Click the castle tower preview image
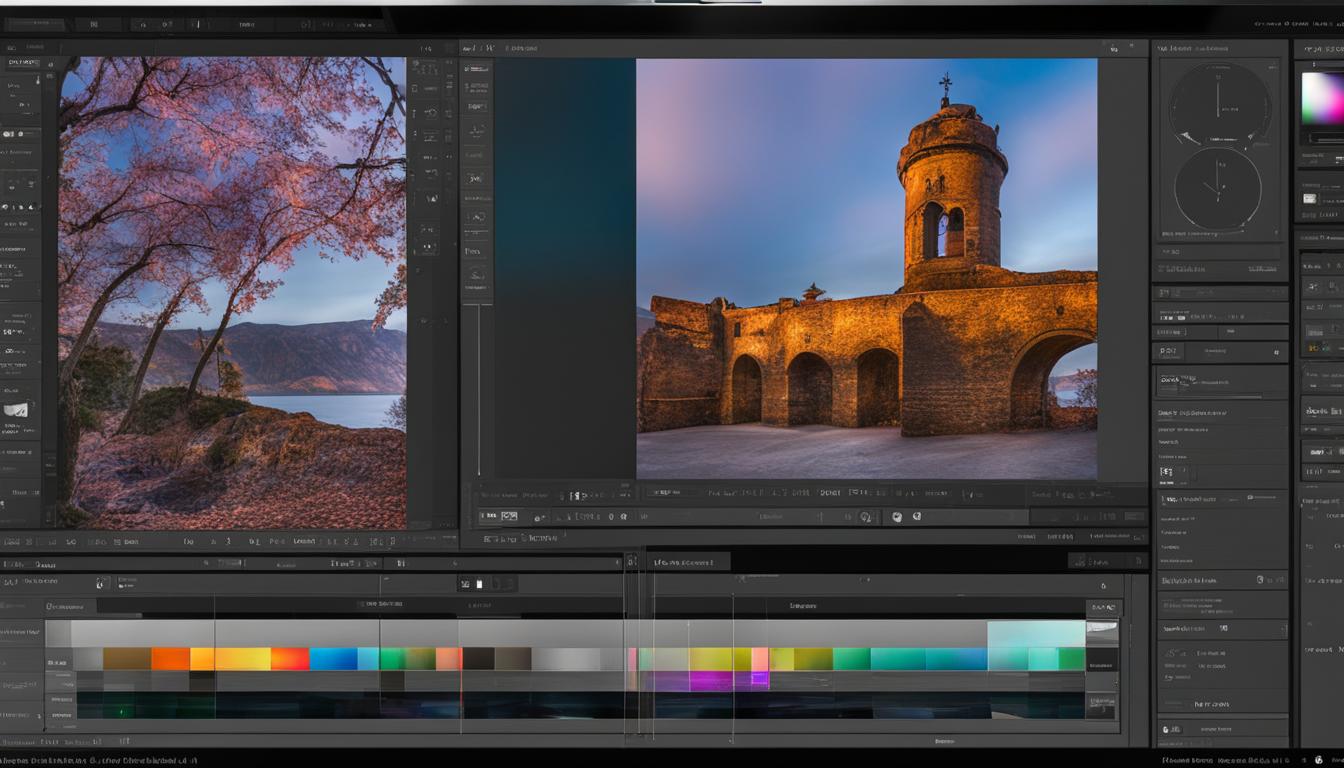 pos(866,269)
